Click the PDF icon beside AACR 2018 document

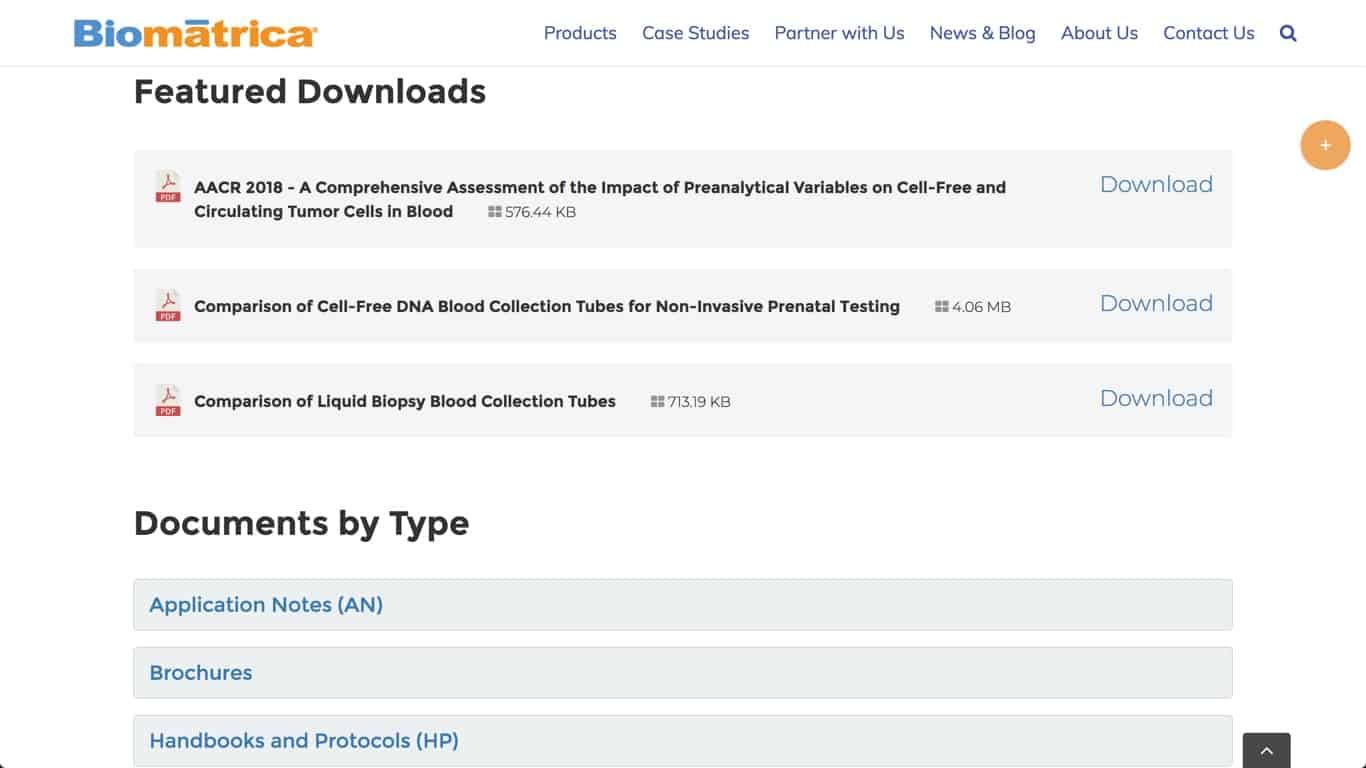pyautogui.click(x=168, y=187)
